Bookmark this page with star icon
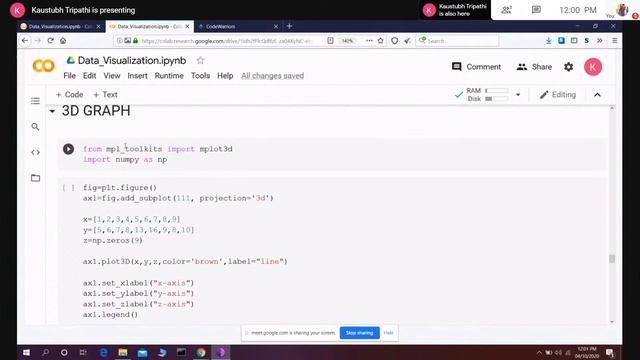Screen dimensions: 640x360 pos(380,41)
